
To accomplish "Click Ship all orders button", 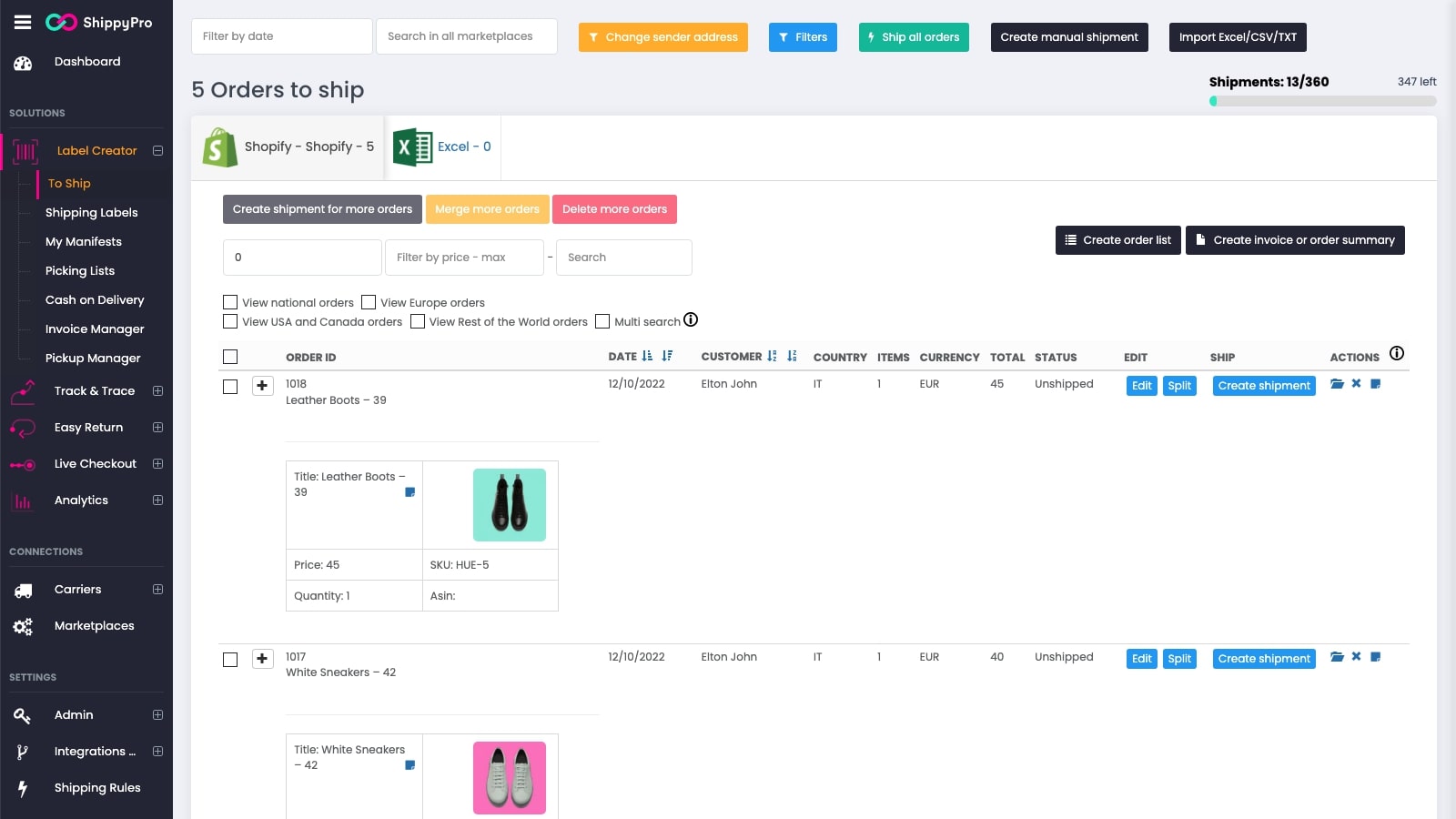I will coord(913,37).
